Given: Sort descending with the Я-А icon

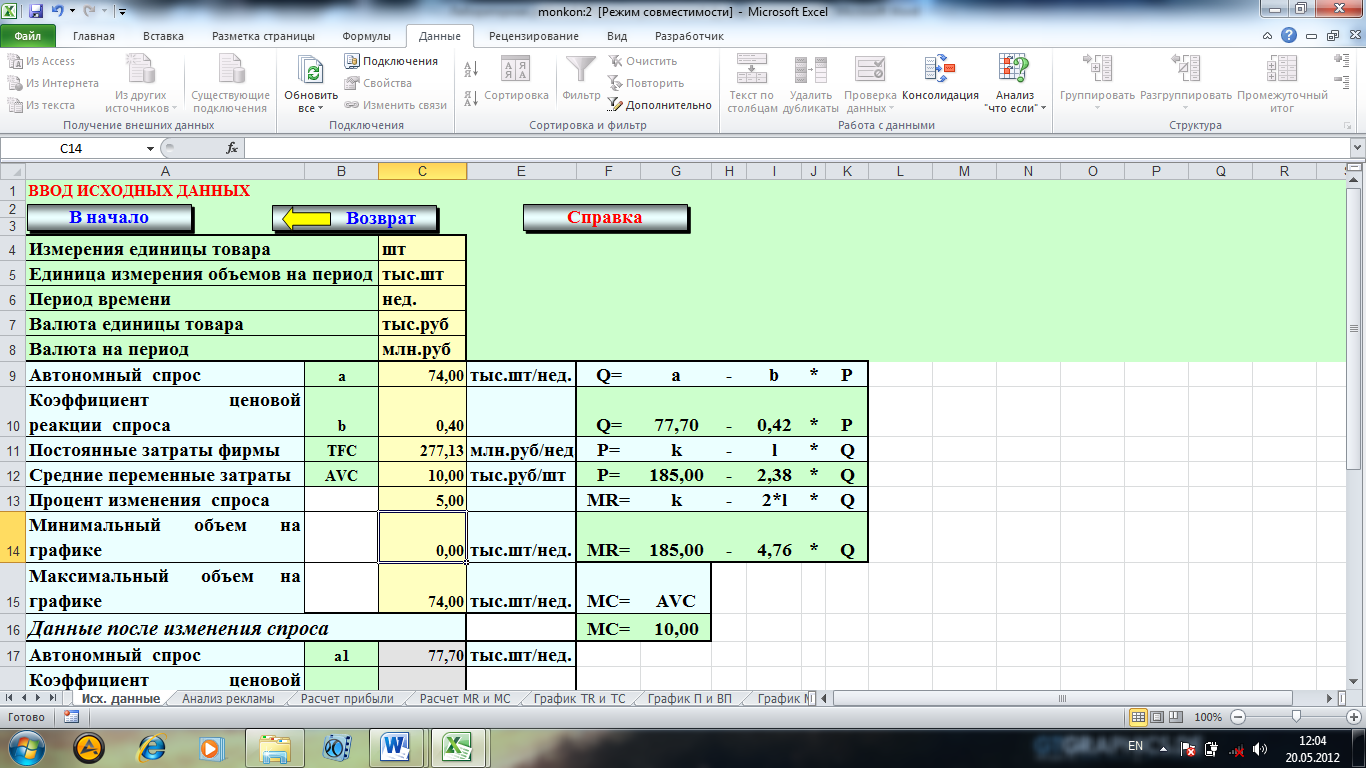Looking at the screenshot, I should pos(470,98).
